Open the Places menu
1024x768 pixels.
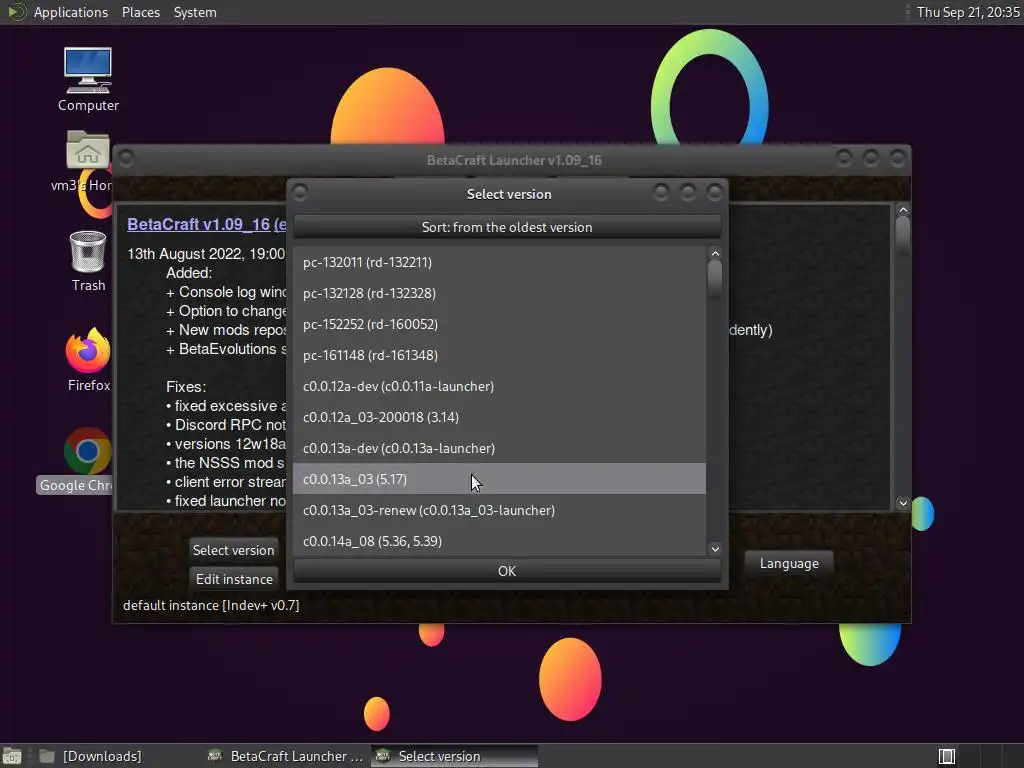pos(140,12)
